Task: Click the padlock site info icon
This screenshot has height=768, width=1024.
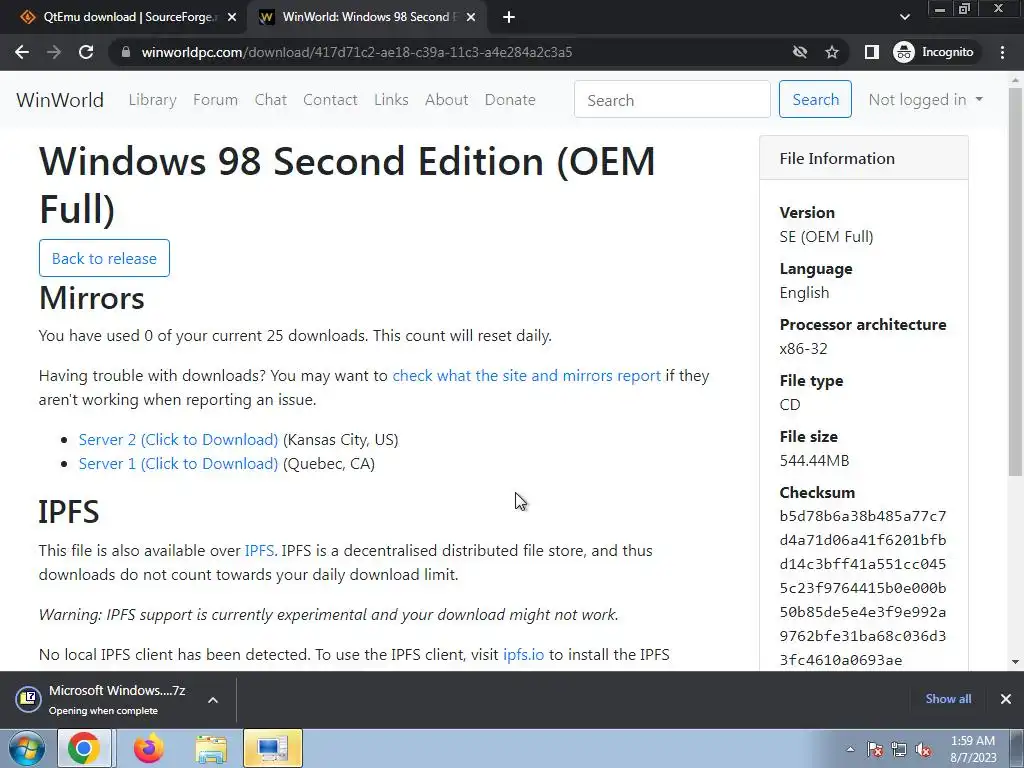Action: pos(126,52)
